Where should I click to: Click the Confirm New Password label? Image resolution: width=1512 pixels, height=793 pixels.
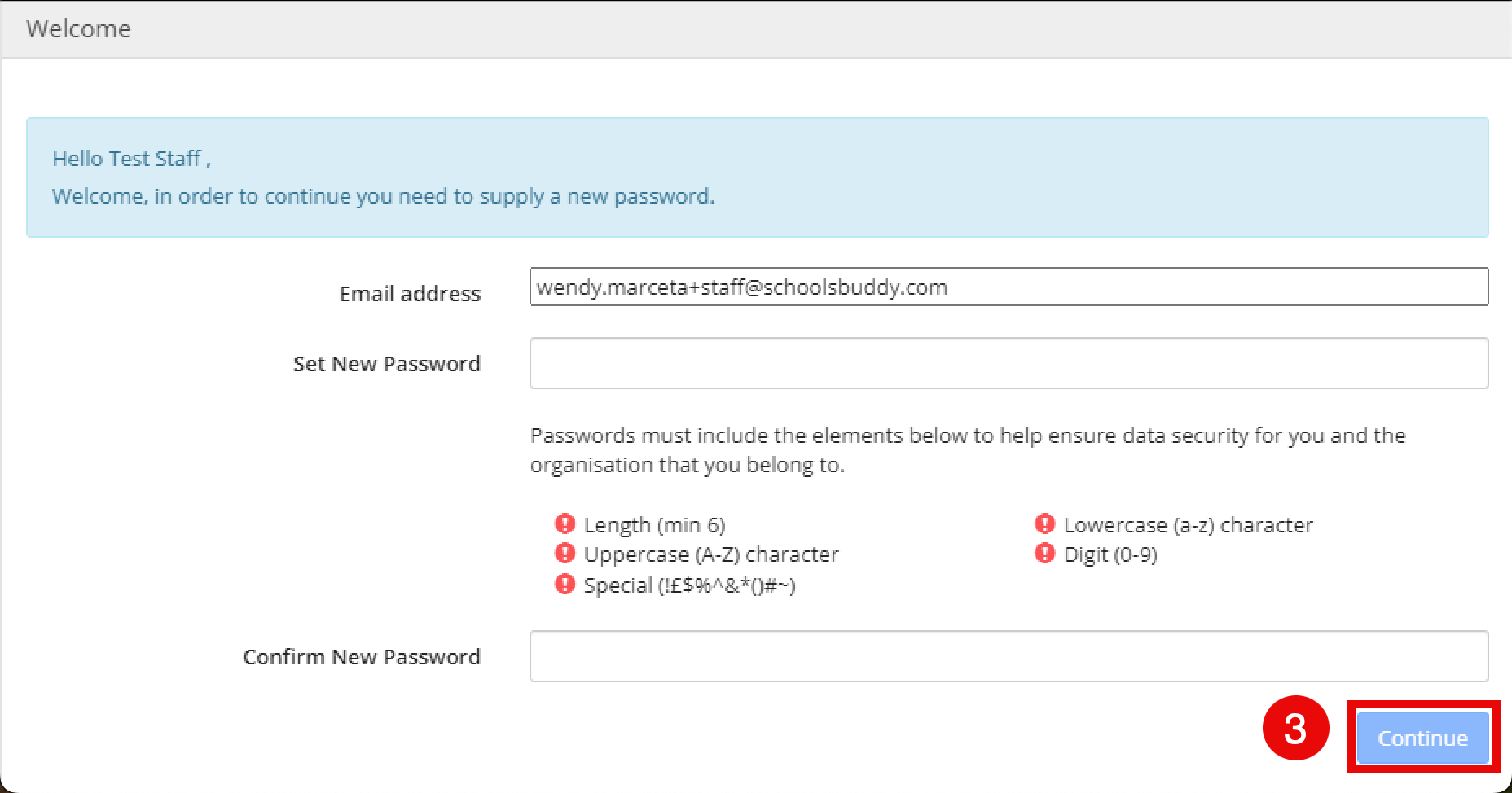362,656
